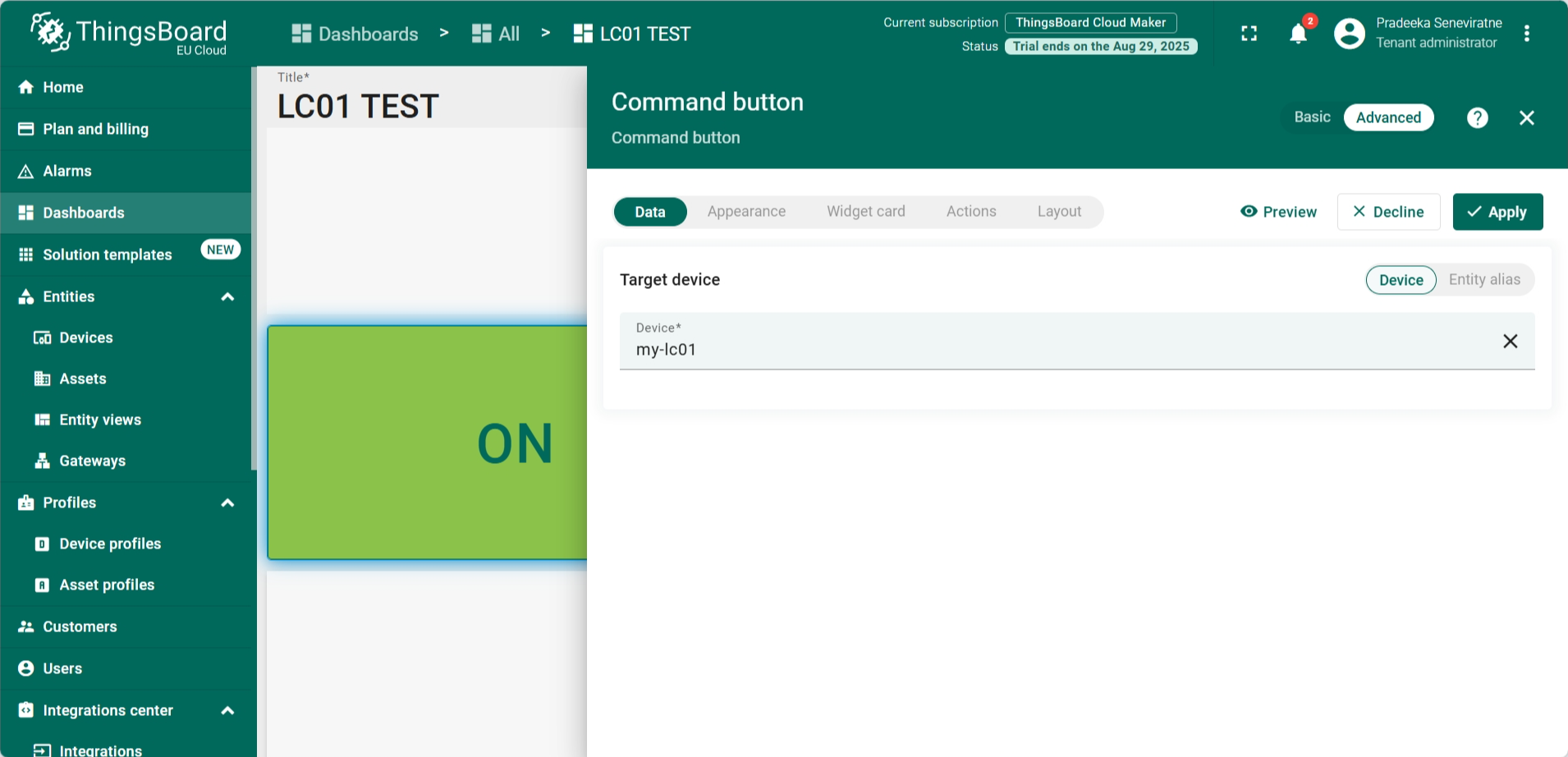Click the ThingsBoard logo

pyautogui.click(x=129, y=34)
